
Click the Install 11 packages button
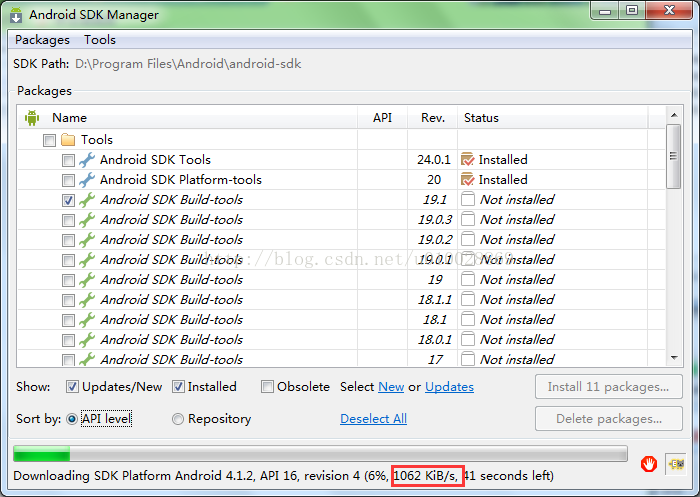coord(608,387)
